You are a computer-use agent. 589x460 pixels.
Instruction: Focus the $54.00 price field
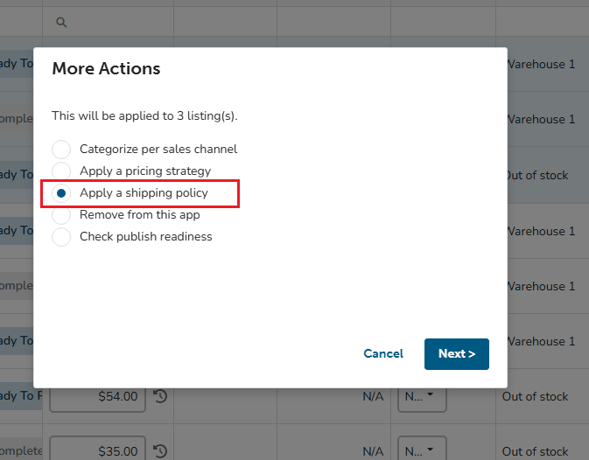[x=98, y=398]
